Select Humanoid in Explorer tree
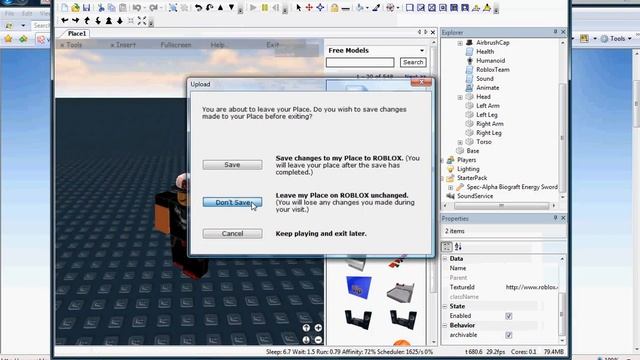Image resolution: width=640 pixels, height=360 pixels. coord(490,61)
